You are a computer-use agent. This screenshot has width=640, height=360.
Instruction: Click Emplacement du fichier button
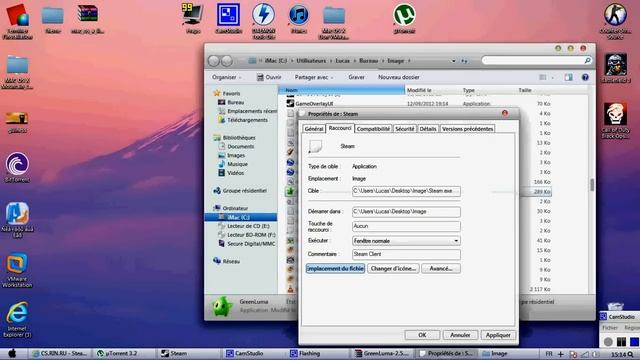335,269
